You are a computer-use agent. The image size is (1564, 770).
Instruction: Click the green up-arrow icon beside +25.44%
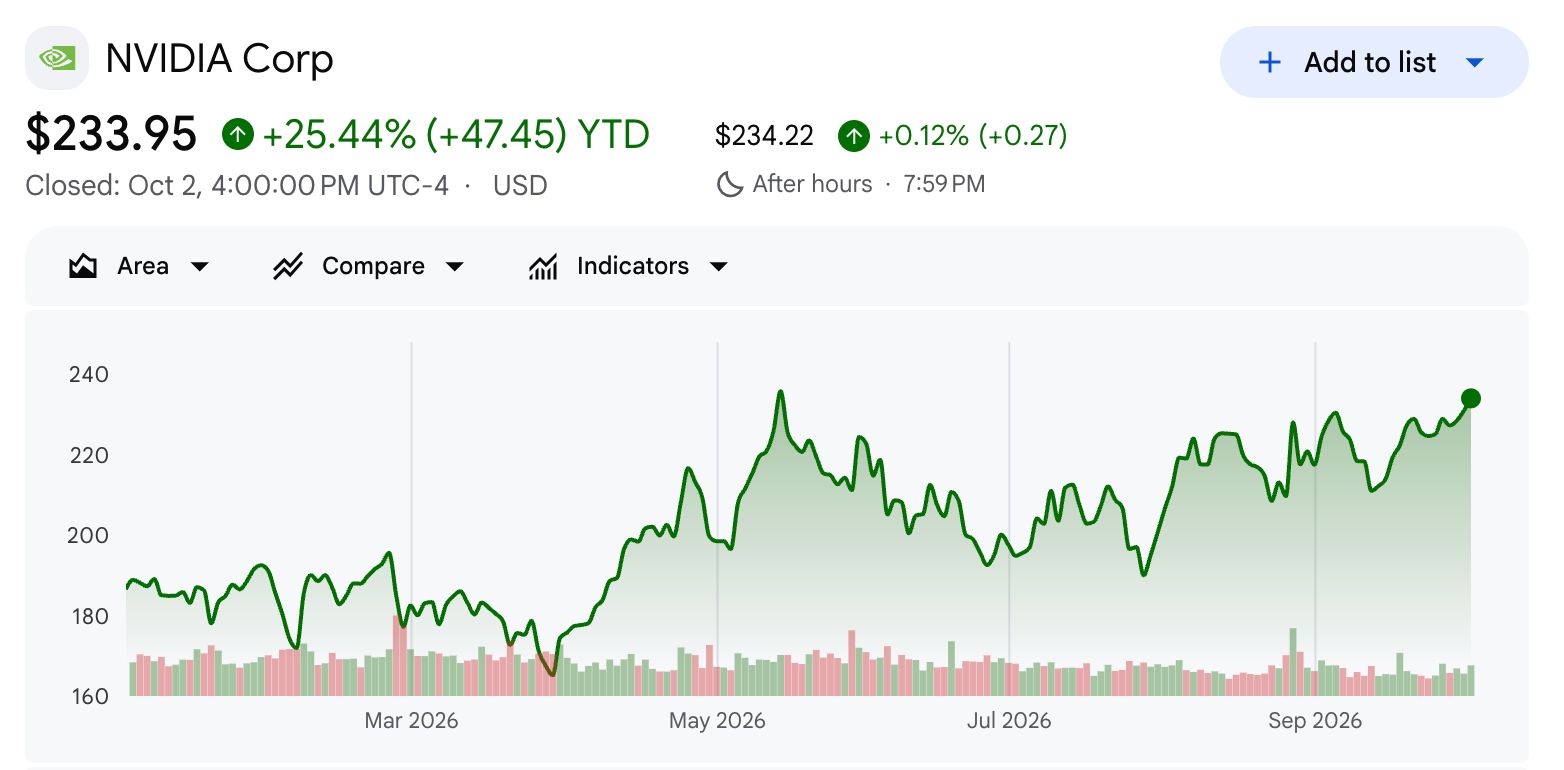(x=238, y=134)
